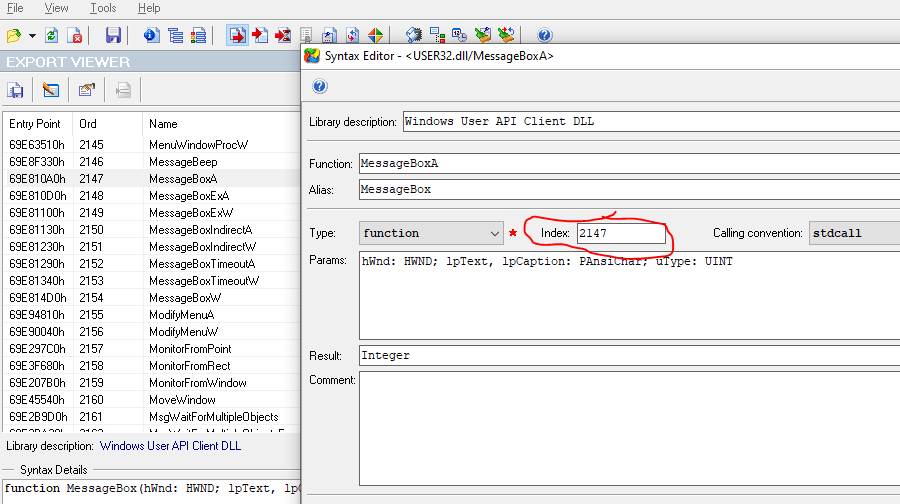
Task: Click the green refresh document icon
Action: click(x=52, y=35)
